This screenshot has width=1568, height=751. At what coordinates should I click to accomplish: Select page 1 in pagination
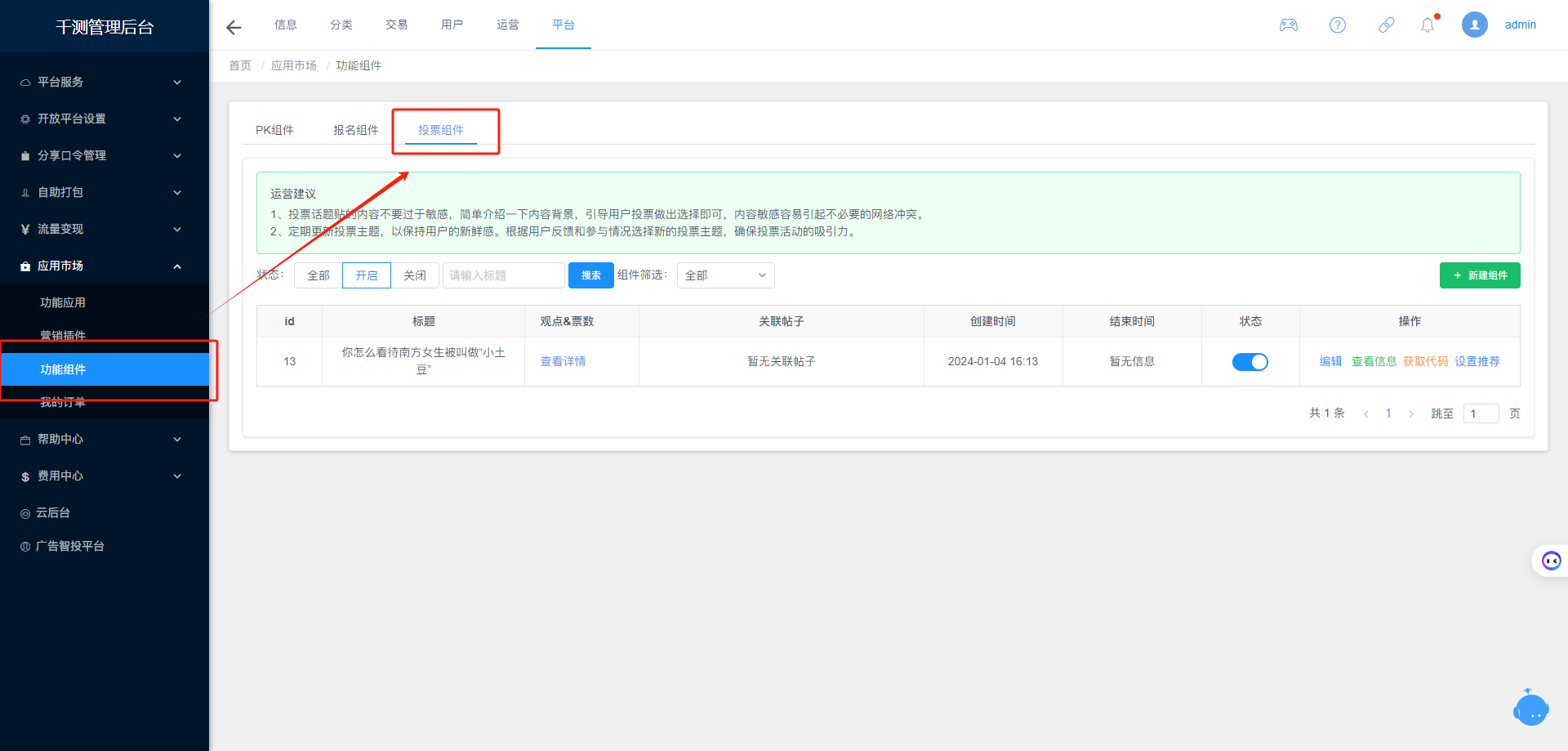[x=1388, y=413]
